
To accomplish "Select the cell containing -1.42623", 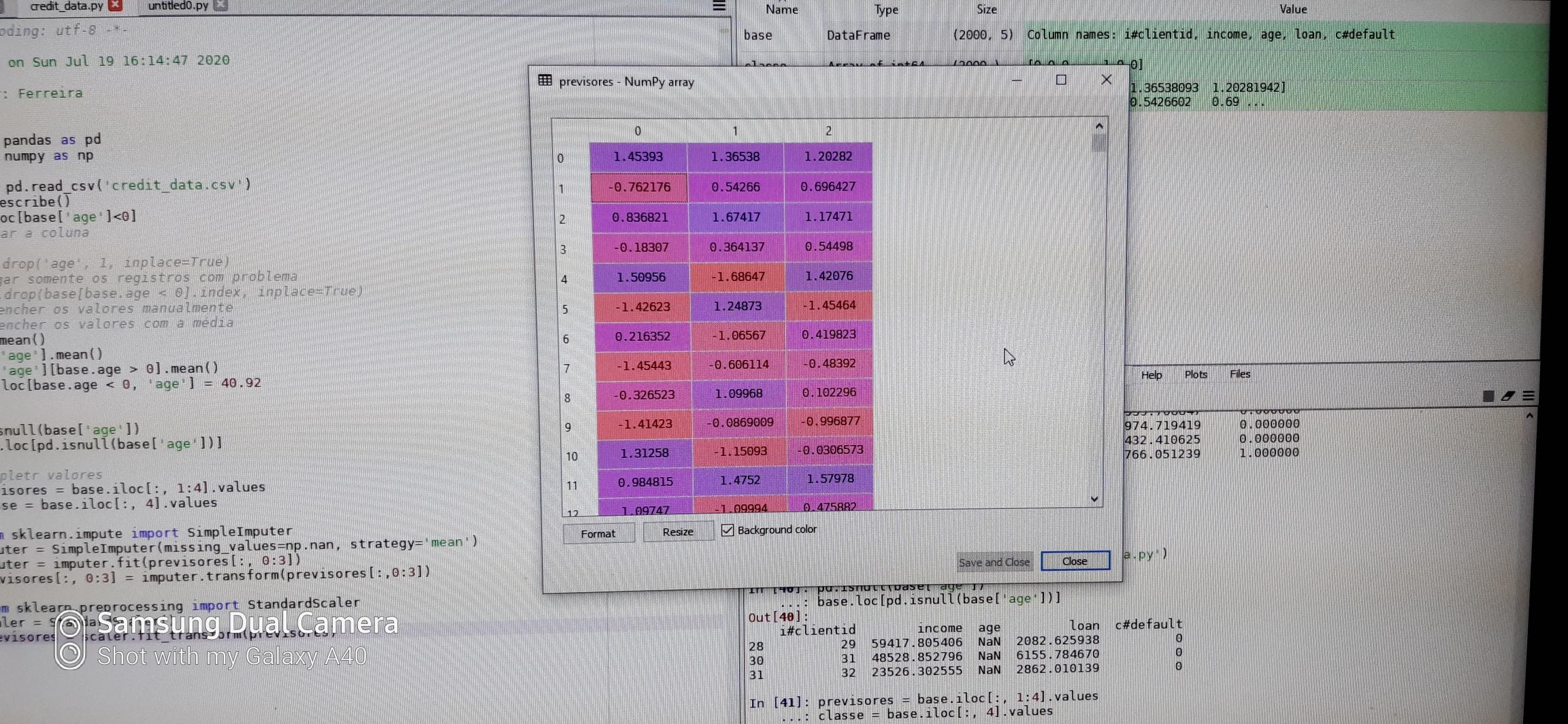I will click(x=642, y=307).
